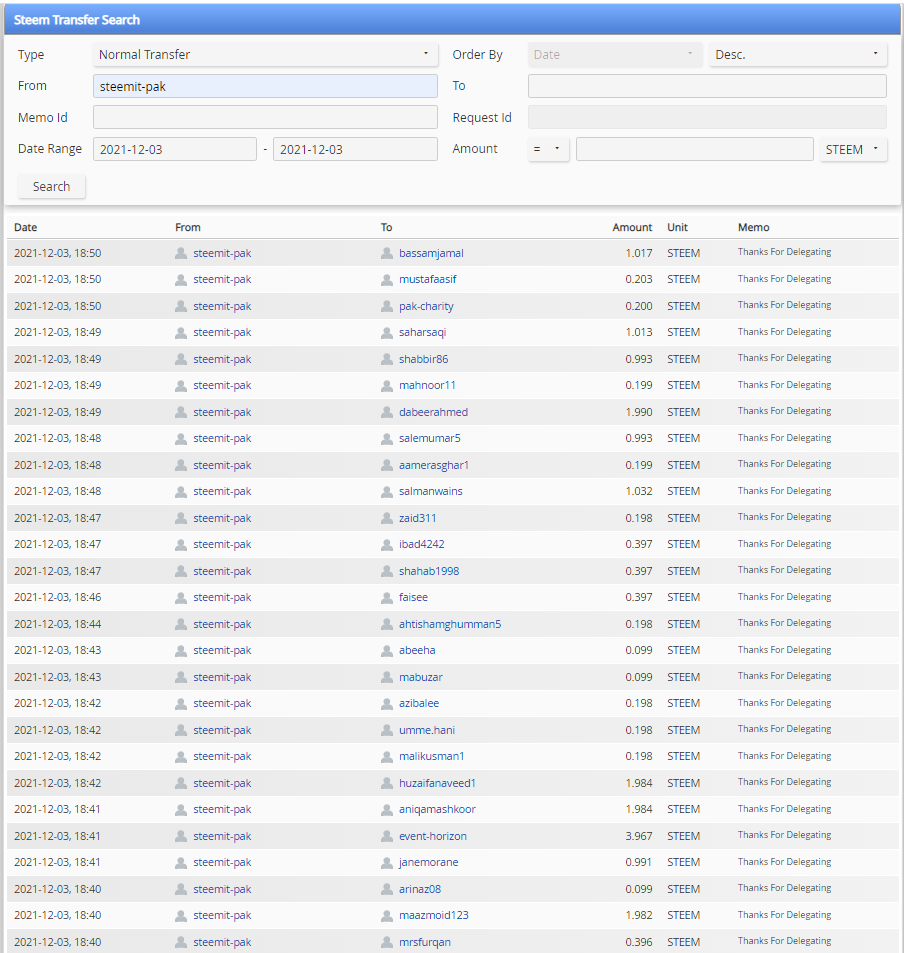Click the user avatar icon beside saharsaqi
The height and width of the screenshot is (953, 904).
point(387,333)
